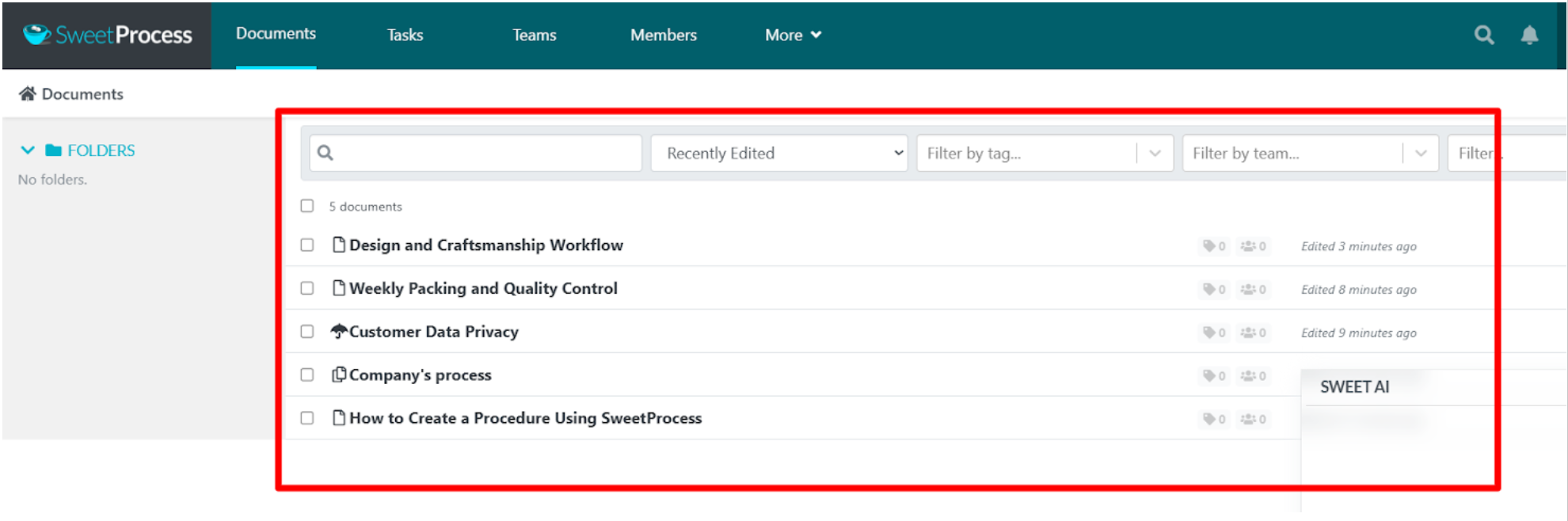The width and height of the screenshot is (1568, 521).
Task: Open the Filter by tag dropdown
Action: click(1045, 153)
